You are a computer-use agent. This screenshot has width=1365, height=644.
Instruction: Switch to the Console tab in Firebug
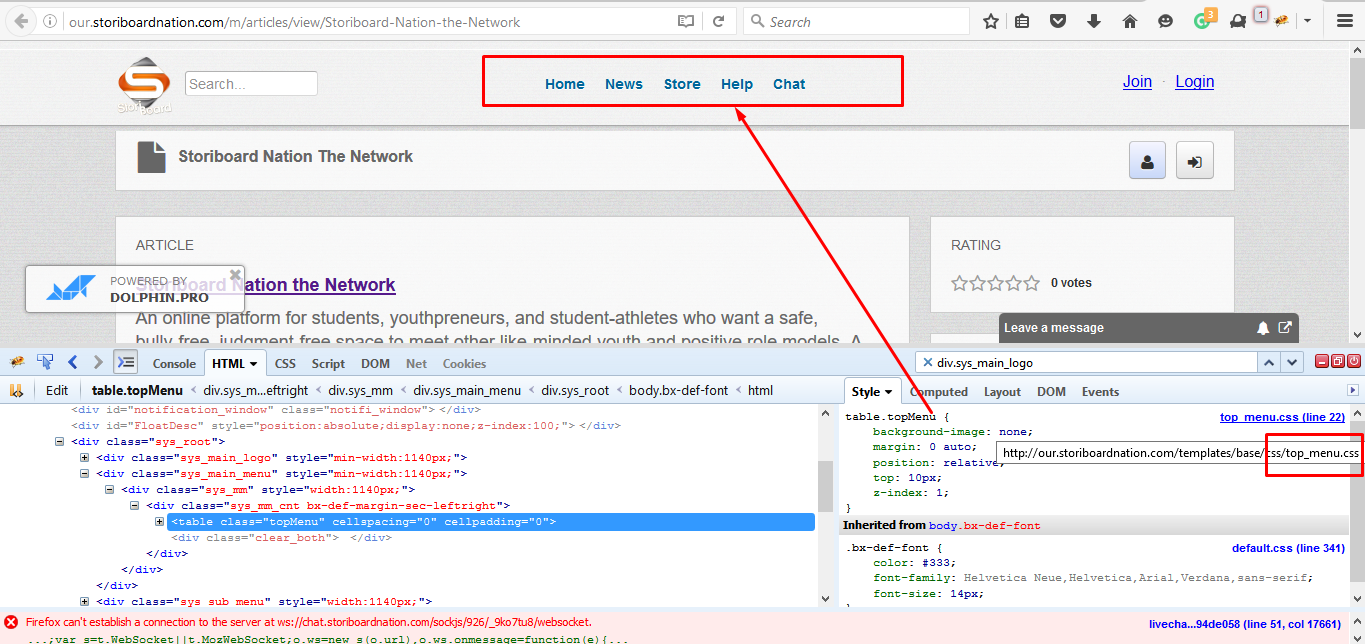click(174, 364)
